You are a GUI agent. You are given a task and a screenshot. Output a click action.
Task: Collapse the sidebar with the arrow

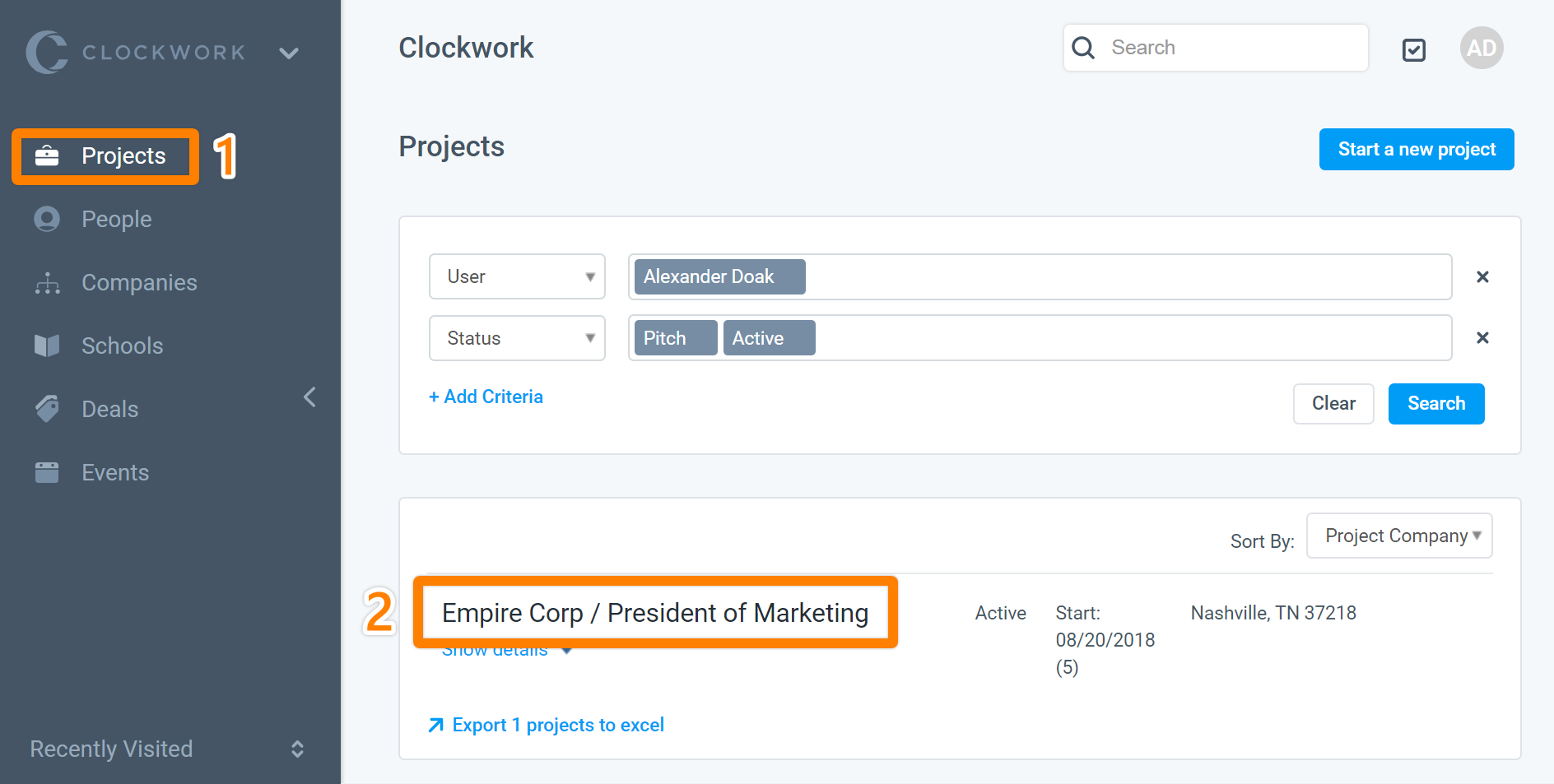click(x=309, y=397)
